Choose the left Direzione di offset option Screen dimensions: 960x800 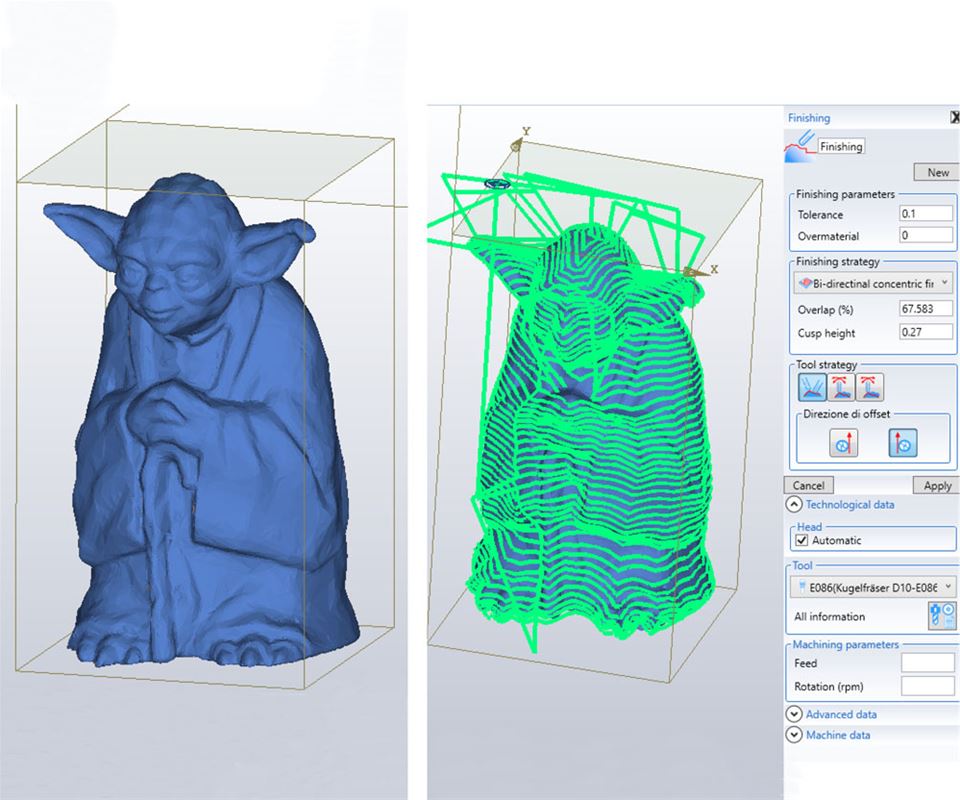843,443
